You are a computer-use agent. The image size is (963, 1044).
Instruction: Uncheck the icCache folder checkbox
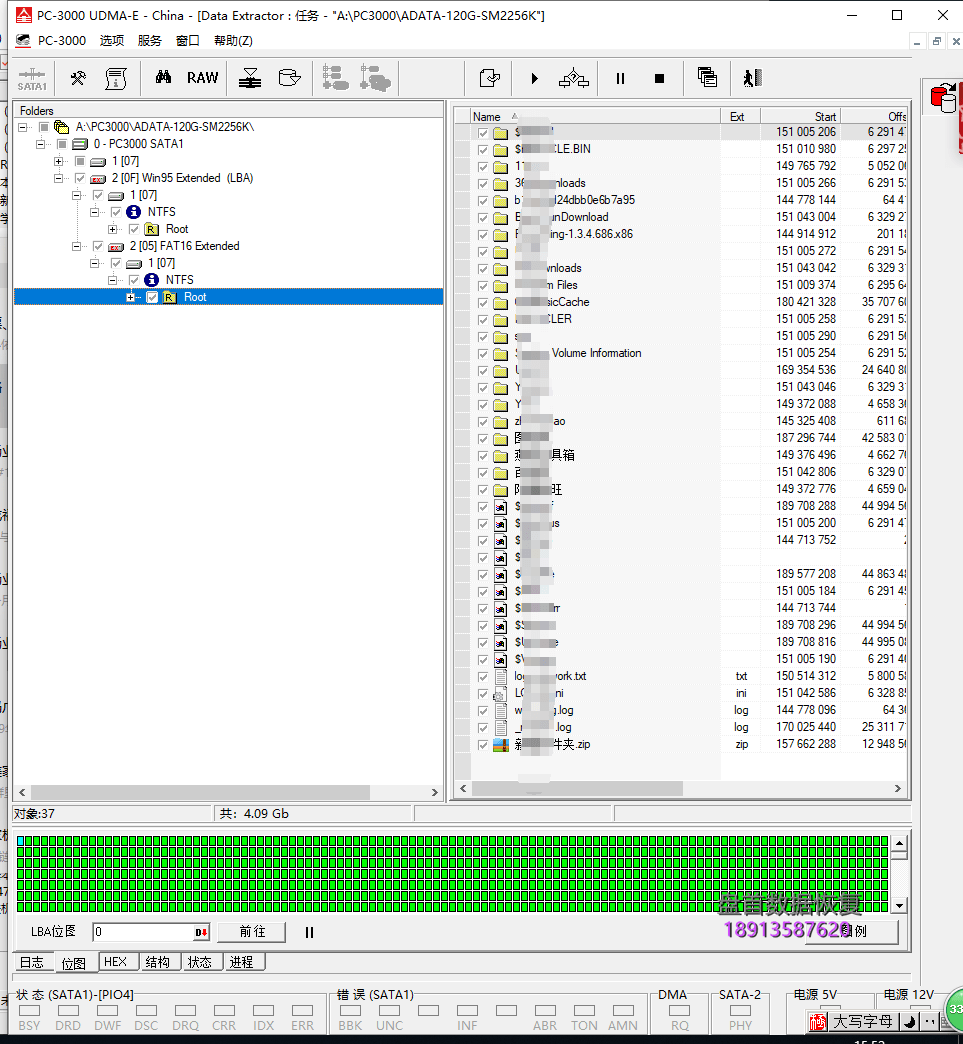point(483,303)
